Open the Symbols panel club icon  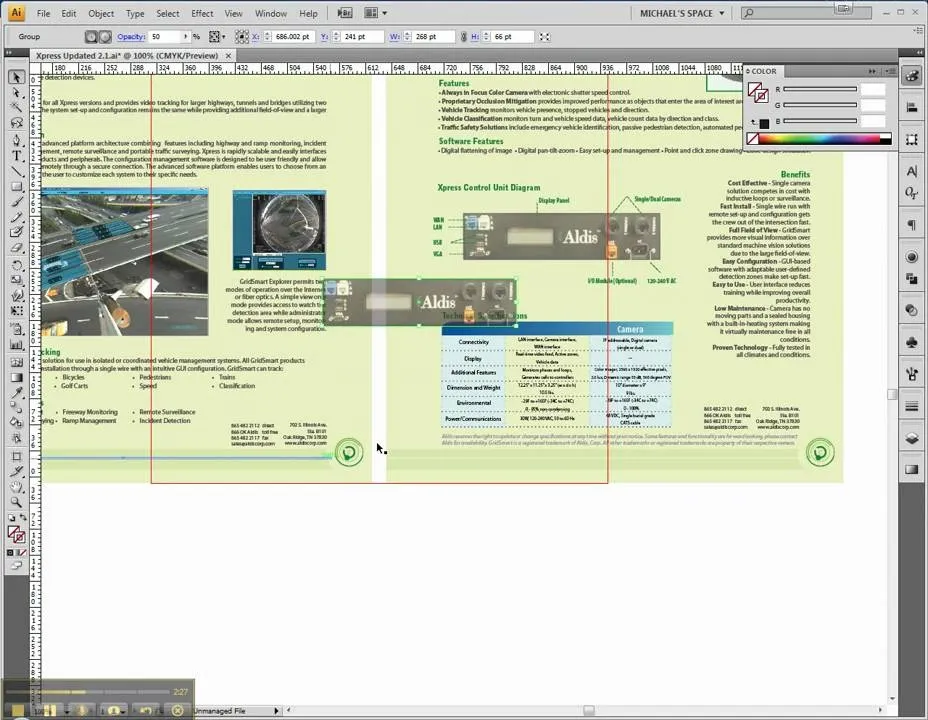click(912, 343)
